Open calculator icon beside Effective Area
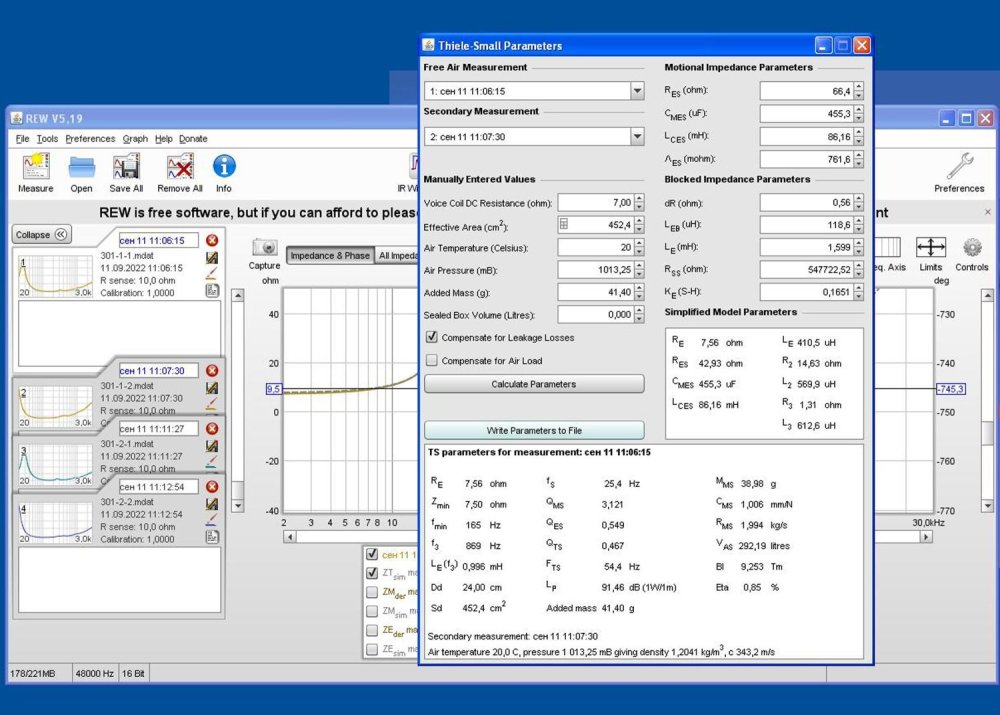The width and height of the screenshot is (1000, 715). click(x=564, y=225)
